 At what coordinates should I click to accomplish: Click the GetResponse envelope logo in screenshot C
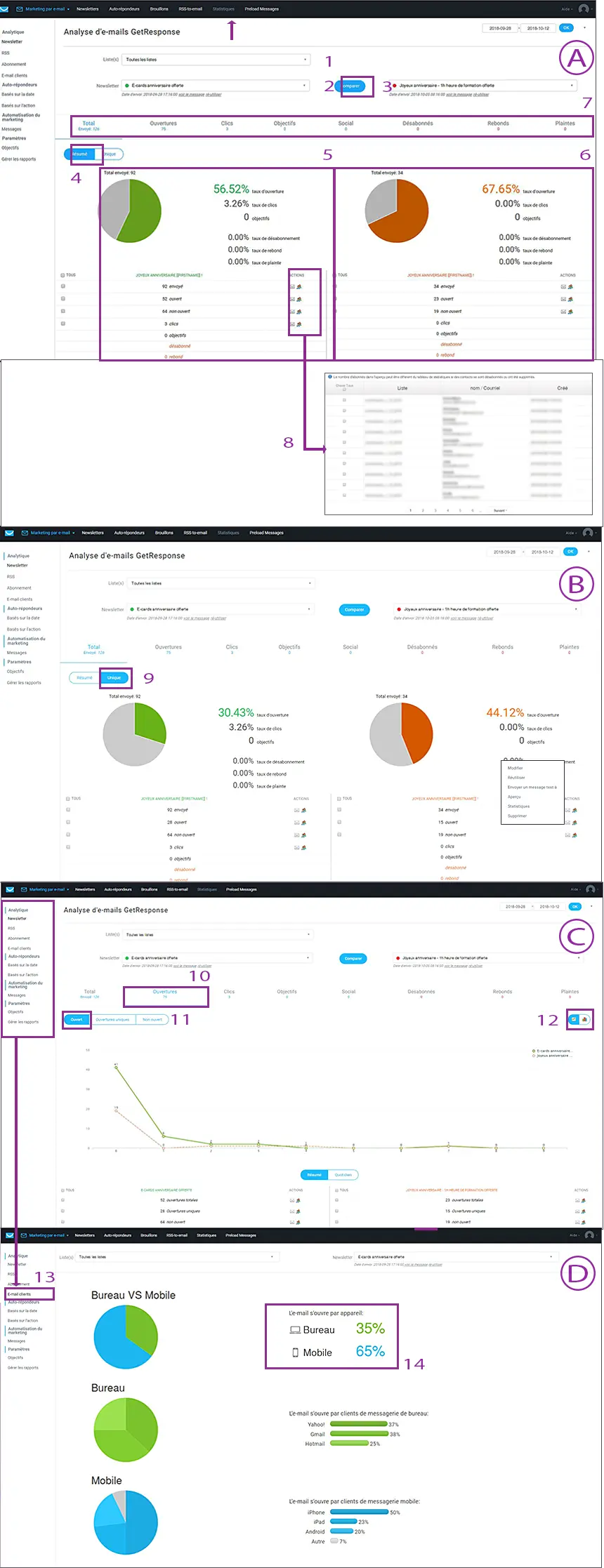click(x=9, y=889)
